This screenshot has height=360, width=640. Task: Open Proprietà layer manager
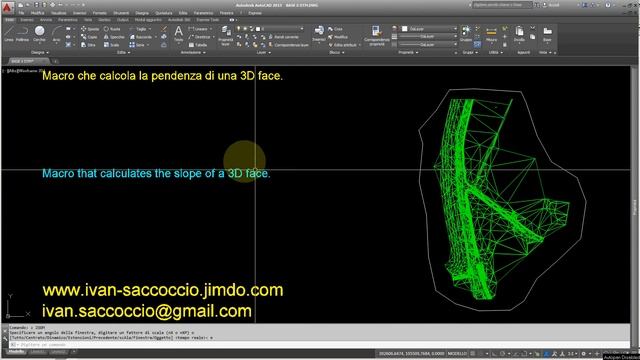[225, 36]
